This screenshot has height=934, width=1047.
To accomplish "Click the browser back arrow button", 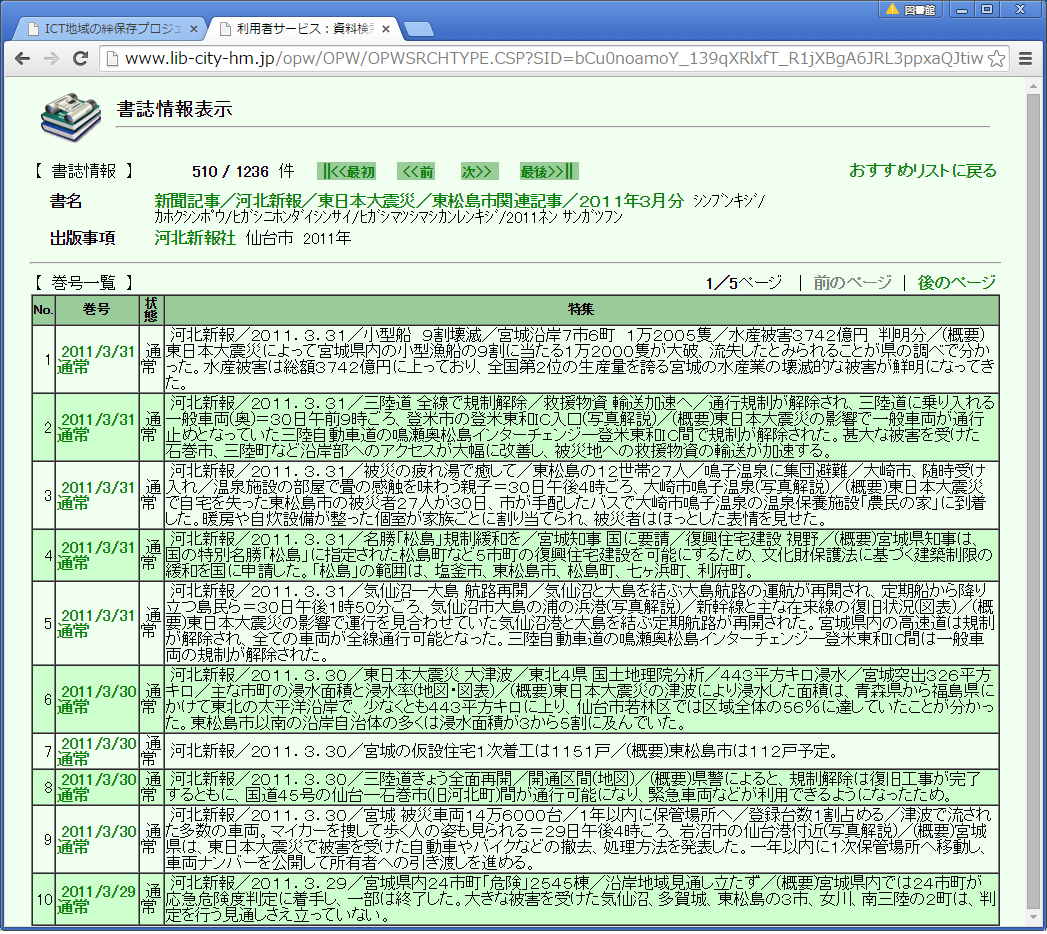I will click(22, 59).
